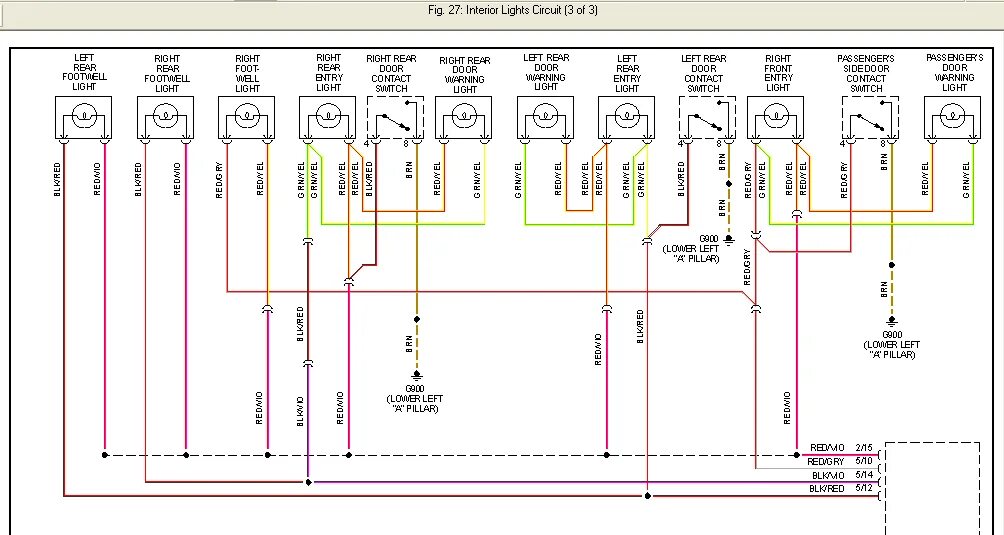This screenshot has height=535, width=1004.
Task: Click BLK/RED wire label beside pin 5/12
Action: click(827, 489)
